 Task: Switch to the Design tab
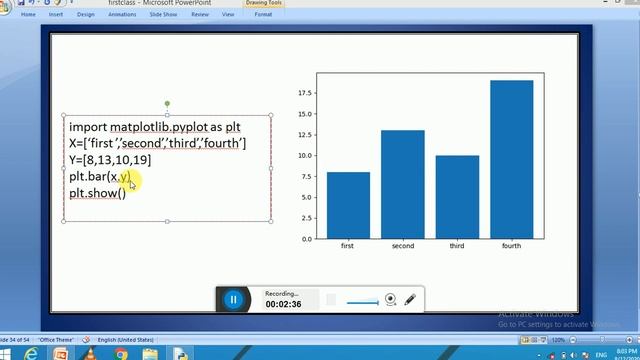click(86, 14)
